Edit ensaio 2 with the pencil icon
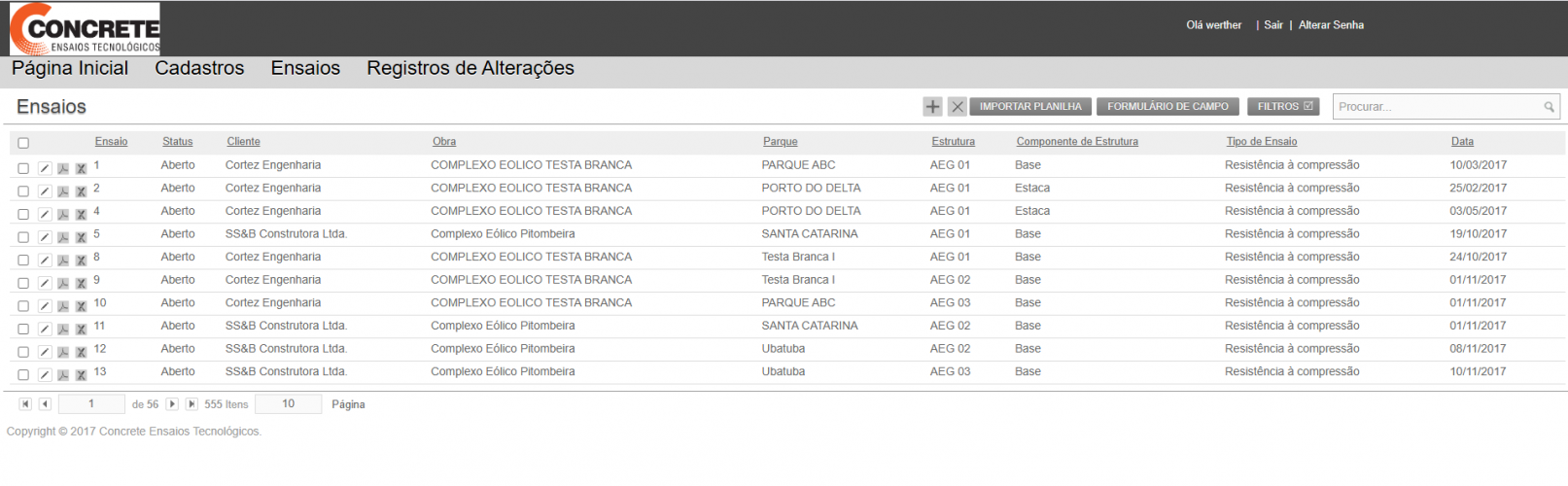This screenshot has width=1568, height=486. [x=45, y=191]
